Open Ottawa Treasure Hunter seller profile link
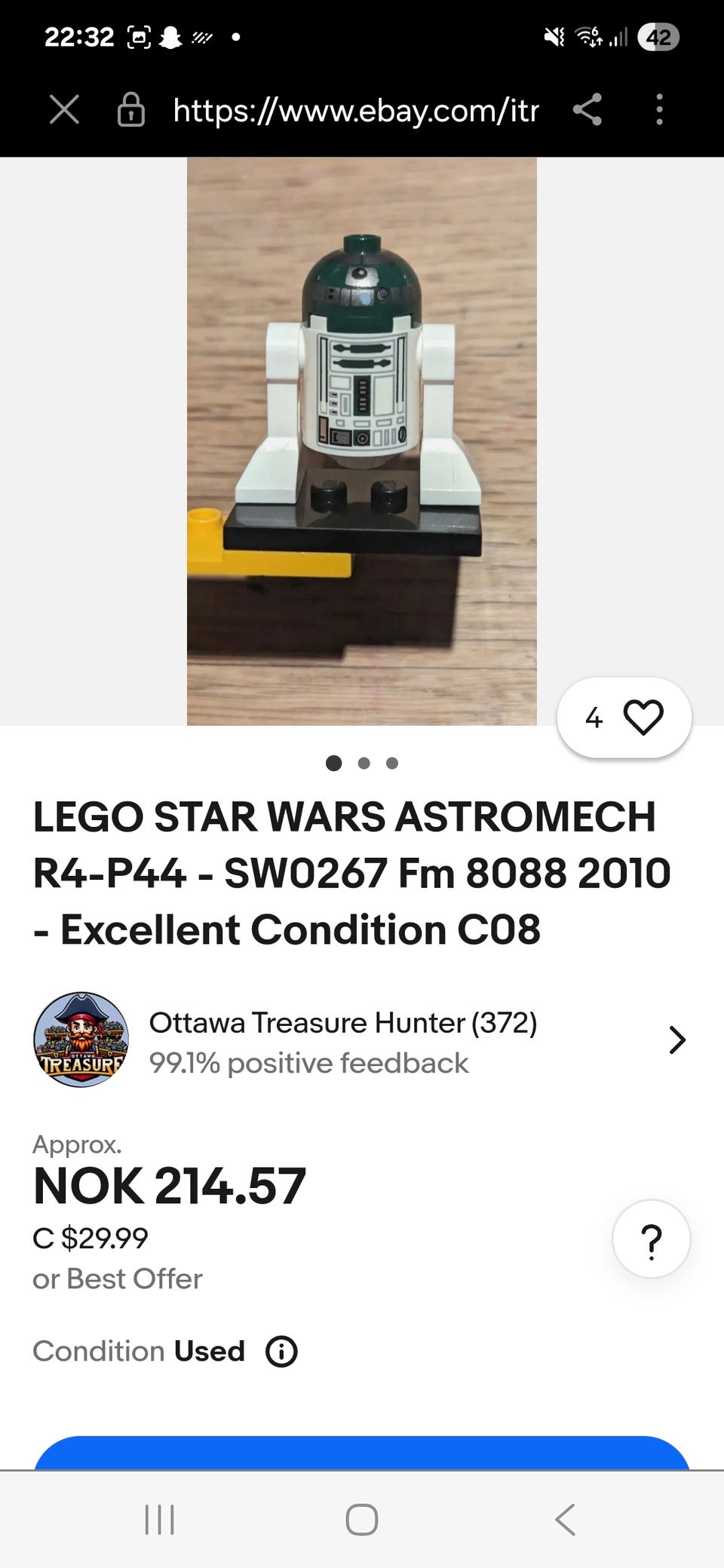 point(343,1023)
